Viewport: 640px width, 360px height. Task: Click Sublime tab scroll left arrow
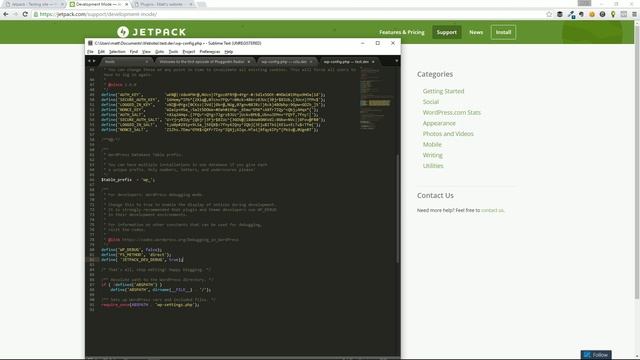[89, 61]
